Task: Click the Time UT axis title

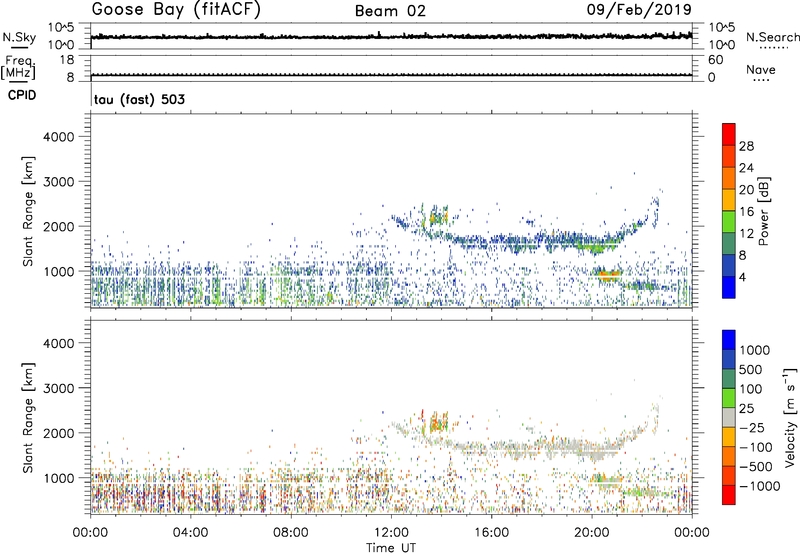Action: tap(391, 546)
